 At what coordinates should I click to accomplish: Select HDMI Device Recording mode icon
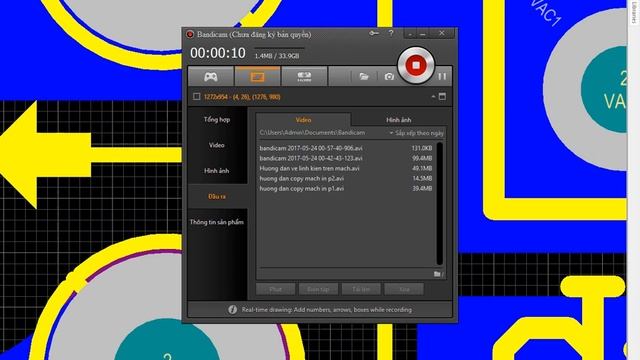(x=304, y=77)
